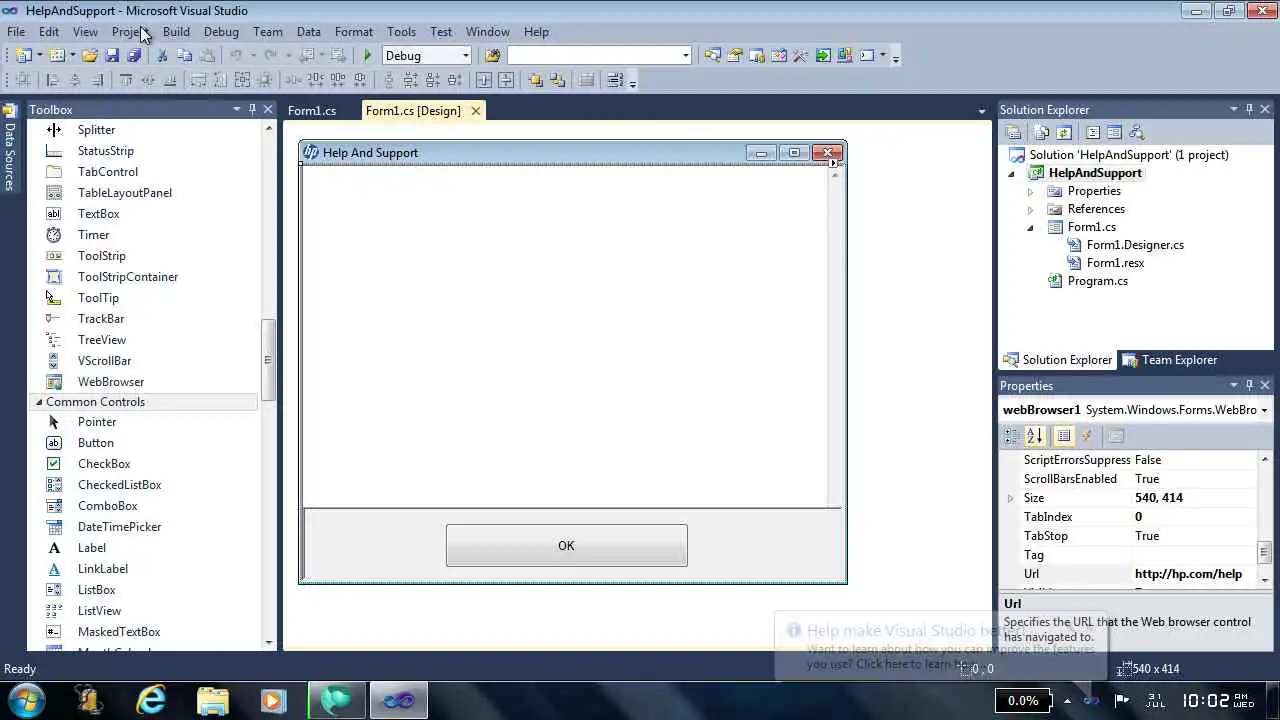Edit the Url property value field
Image resolution: width=1280 pixels, height=720 pixels.
(1194, 574)
